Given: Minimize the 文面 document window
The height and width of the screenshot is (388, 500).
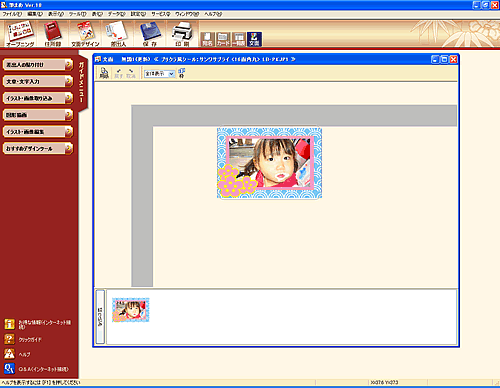Looking at the screenshot, I should (435, 59).
